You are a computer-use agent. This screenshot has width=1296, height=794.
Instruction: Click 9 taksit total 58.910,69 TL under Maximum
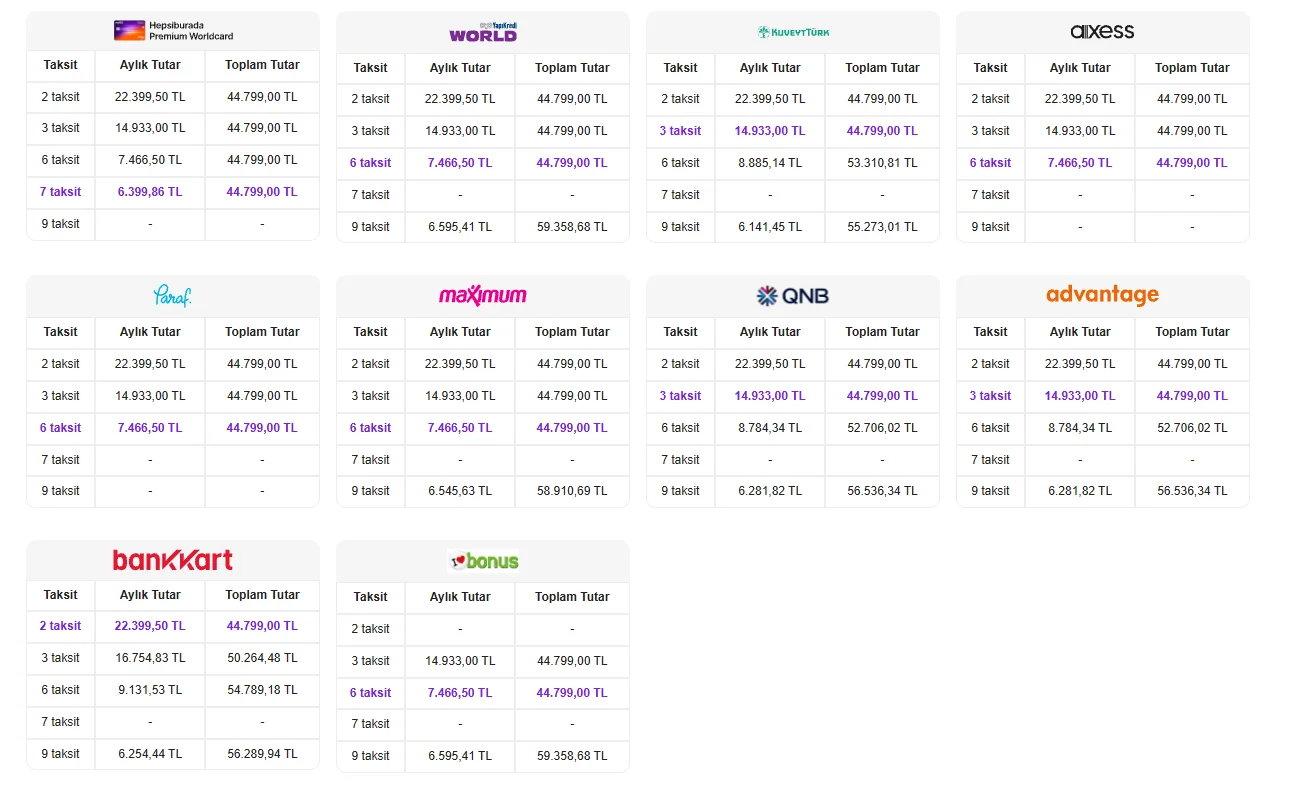click(572, 491)
